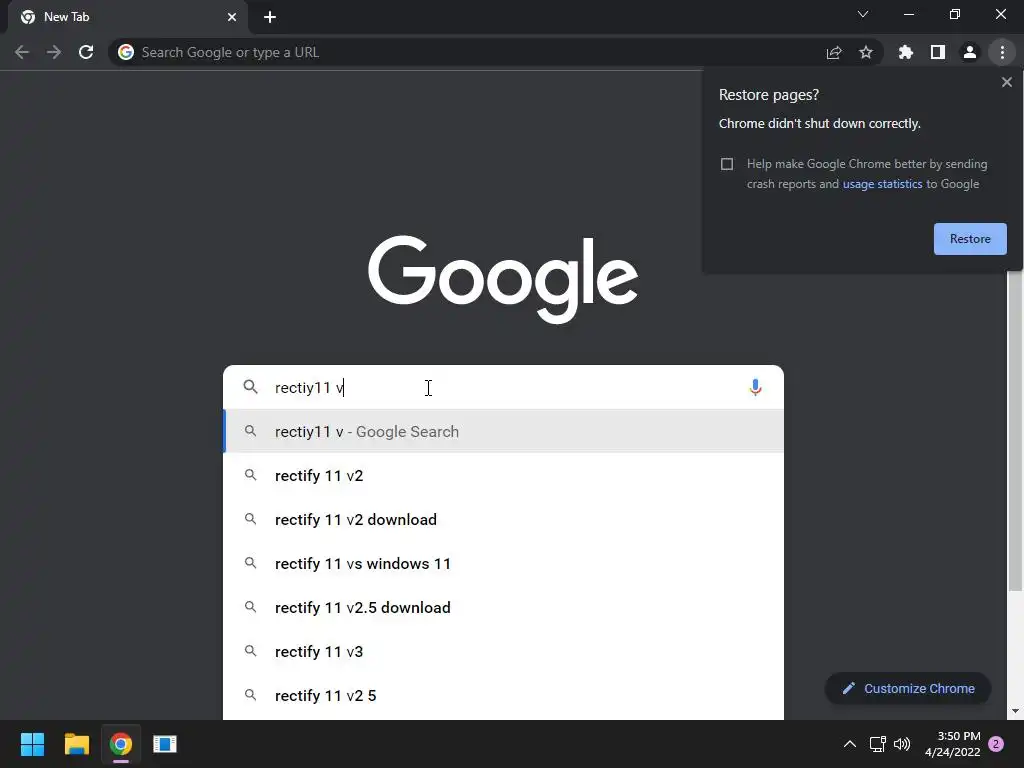Open the blue app taskbar icon

(x=165, y=744)
